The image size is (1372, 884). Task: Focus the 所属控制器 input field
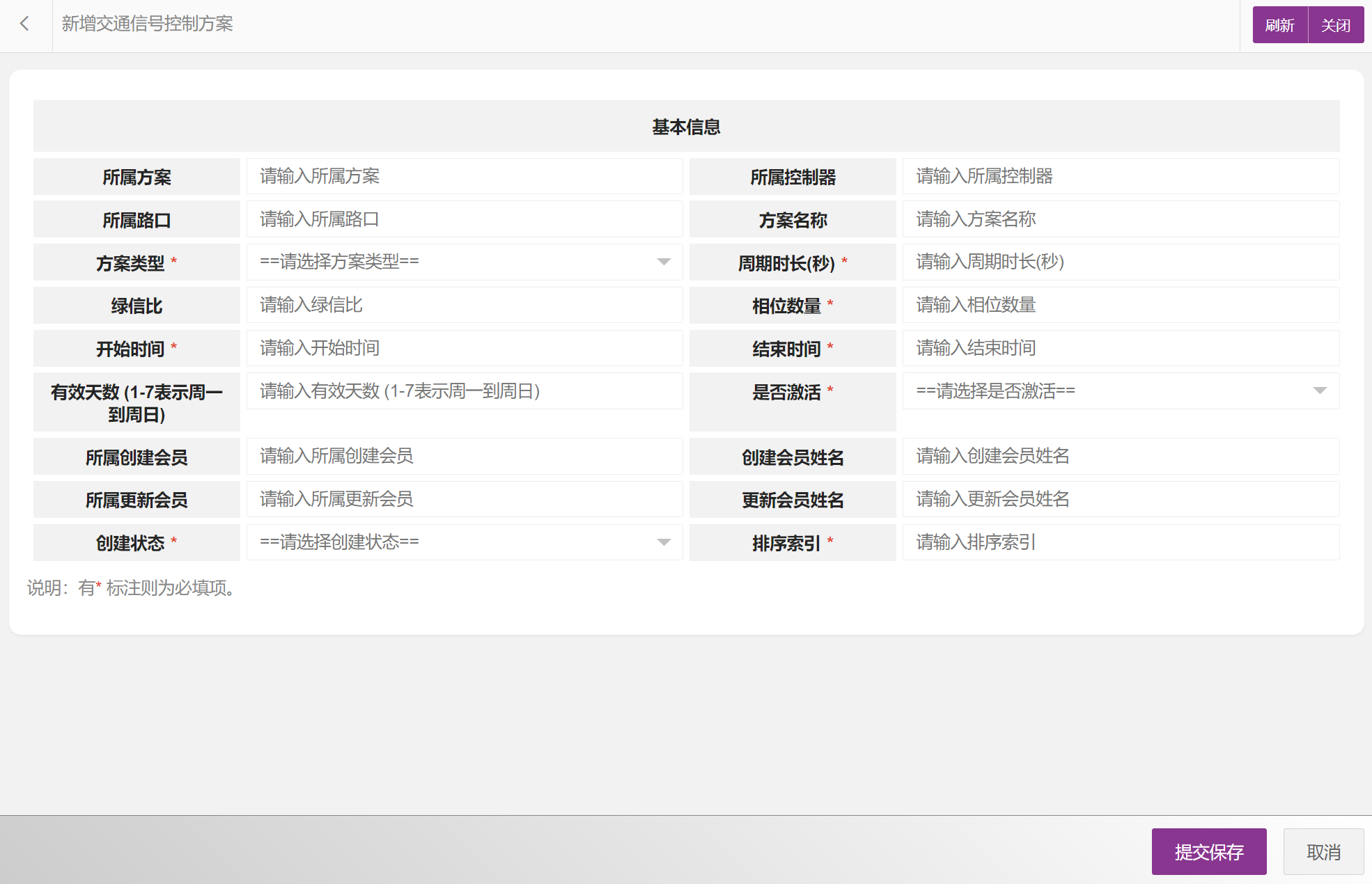click(x=1120, y=177)
